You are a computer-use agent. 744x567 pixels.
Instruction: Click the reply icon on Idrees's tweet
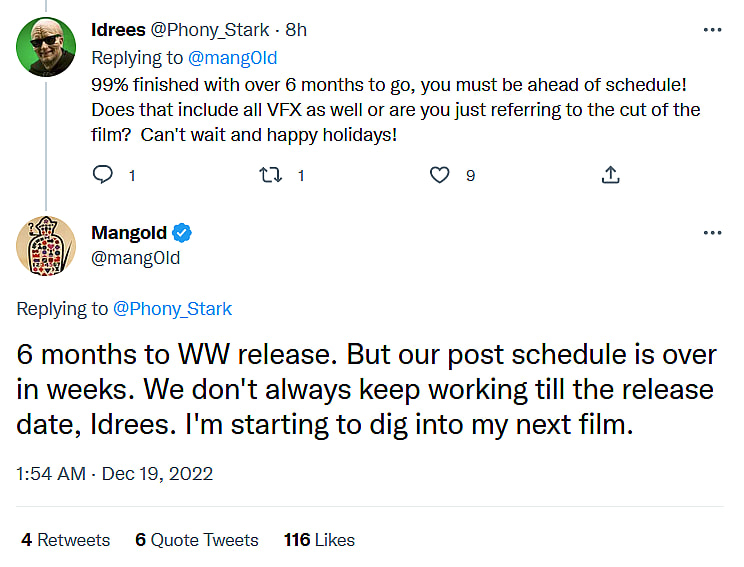coord(103,175)
